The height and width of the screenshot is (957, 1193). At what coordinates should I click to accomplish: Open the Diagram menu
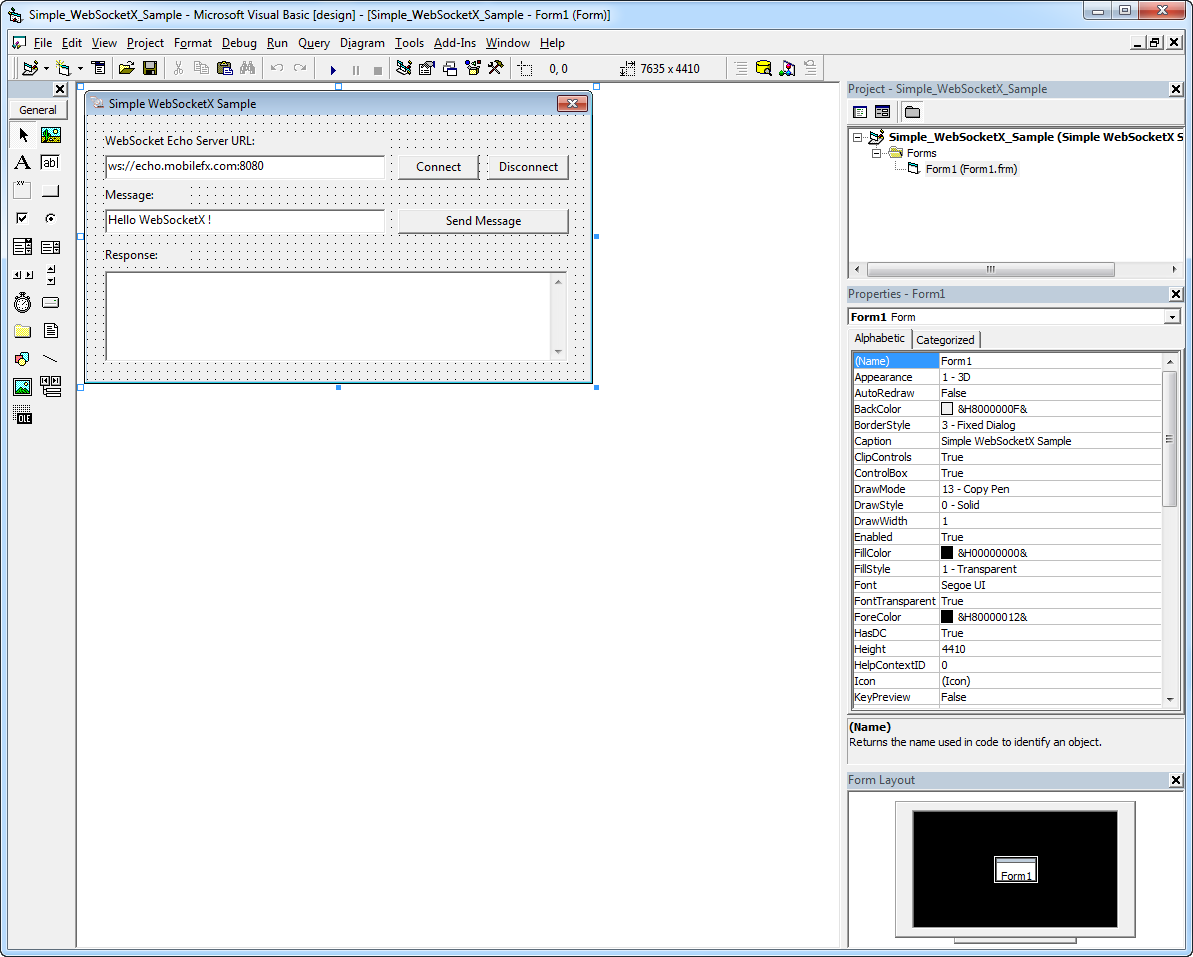(x=362, y=43)
